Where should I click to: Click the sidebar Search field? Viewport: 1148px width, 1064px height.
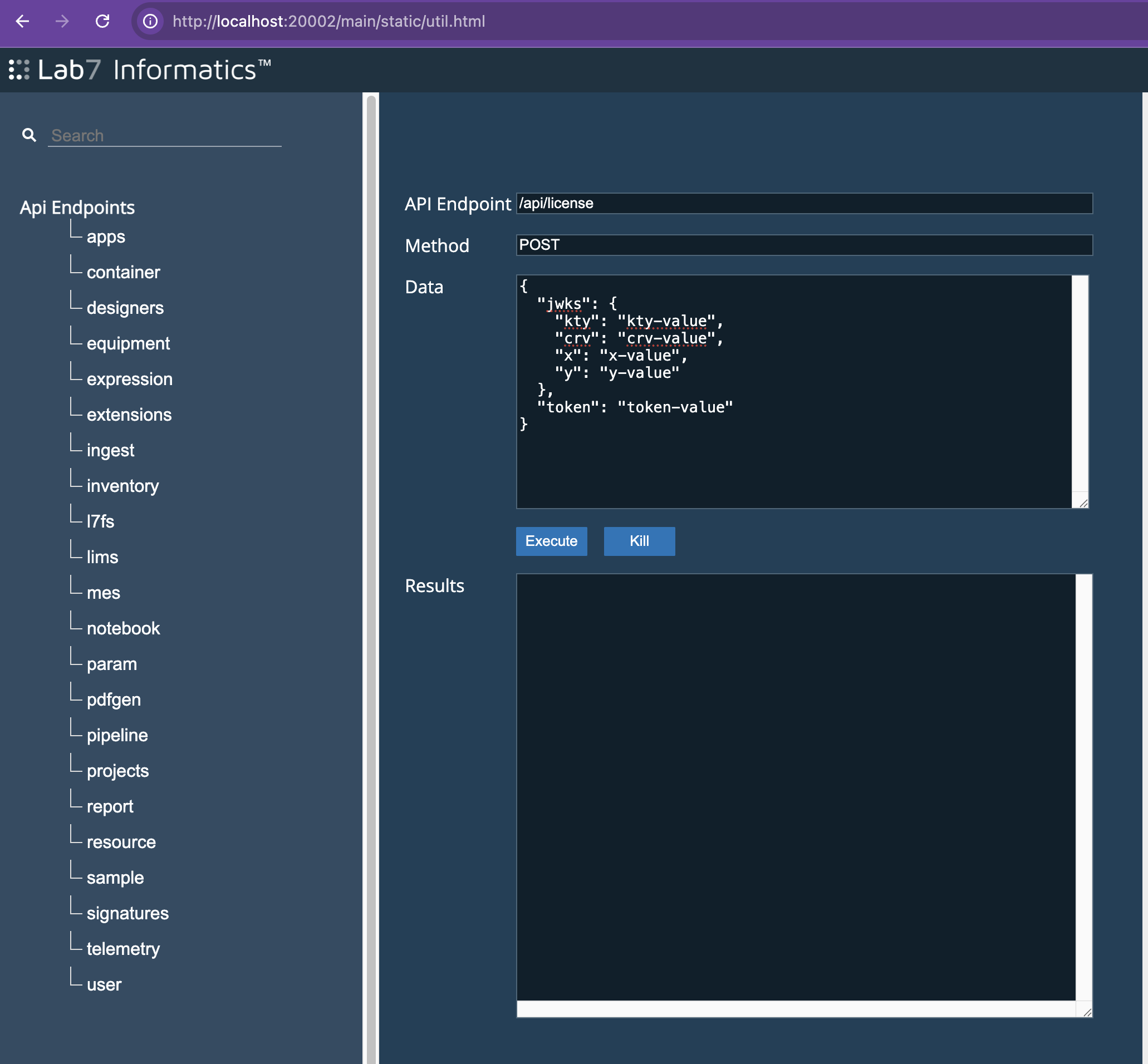point(164,135)
